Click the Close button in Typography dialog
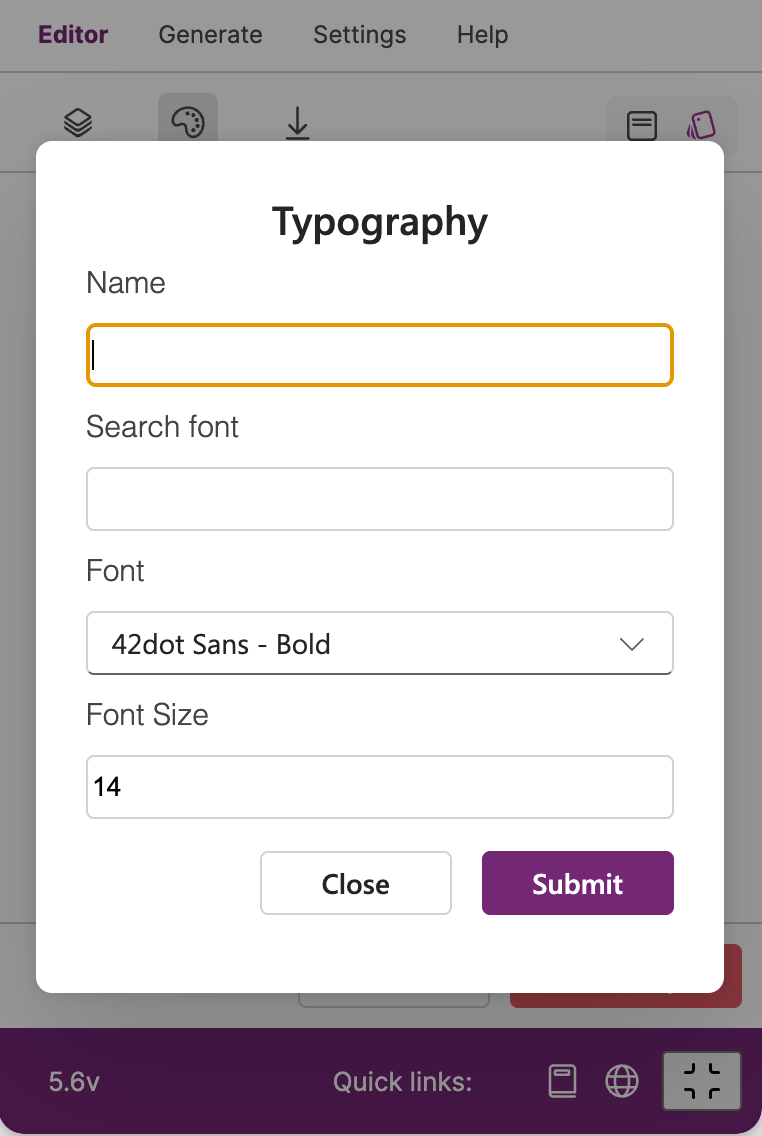Image resolution: width=762 pixels, height=1136 pixels. click(356, 883)
